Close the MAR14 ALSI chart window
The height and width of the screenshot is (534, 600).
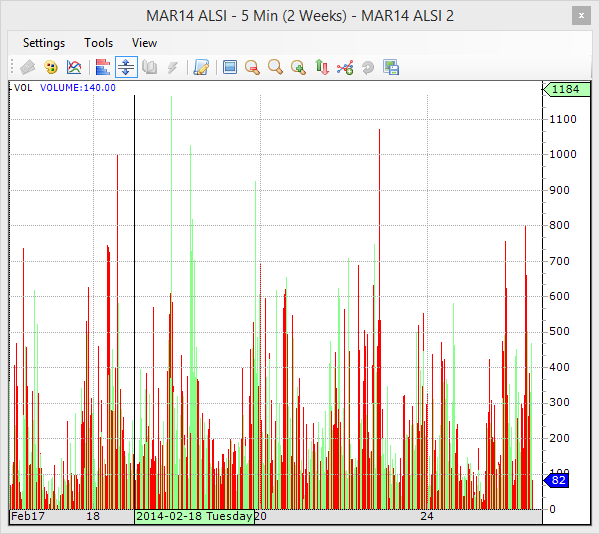pyautogui.click(x=580, y=15)
